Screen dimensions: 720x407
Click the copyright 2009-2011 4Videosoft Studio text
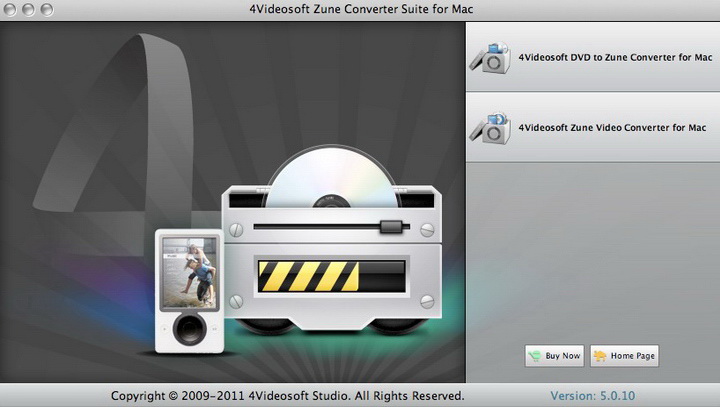click(287, 396)
